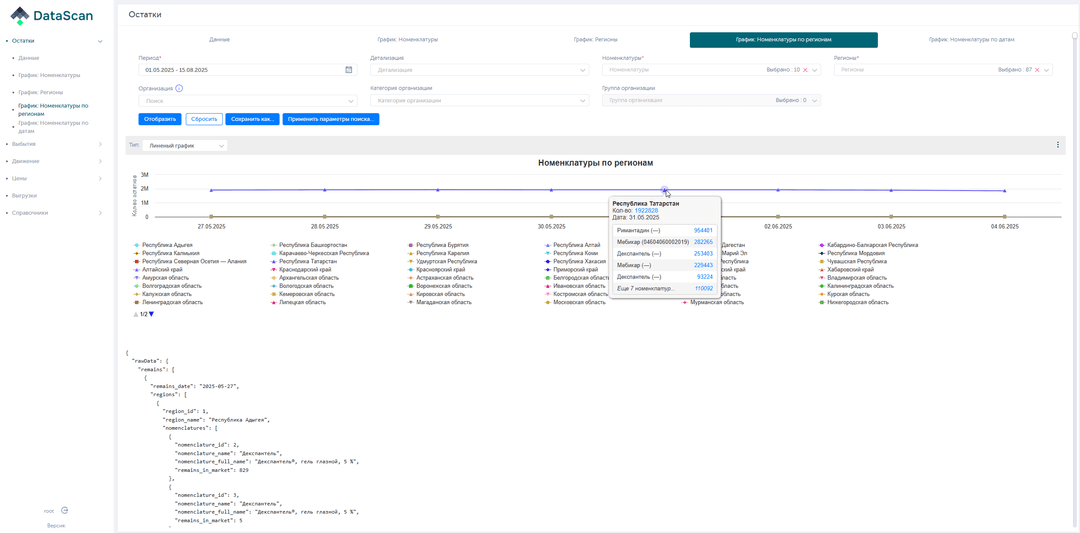Click Воронежская область legend color marker
Viewport: 1080px width, 533px height.
pyautogui.click(x=411, y=286)
